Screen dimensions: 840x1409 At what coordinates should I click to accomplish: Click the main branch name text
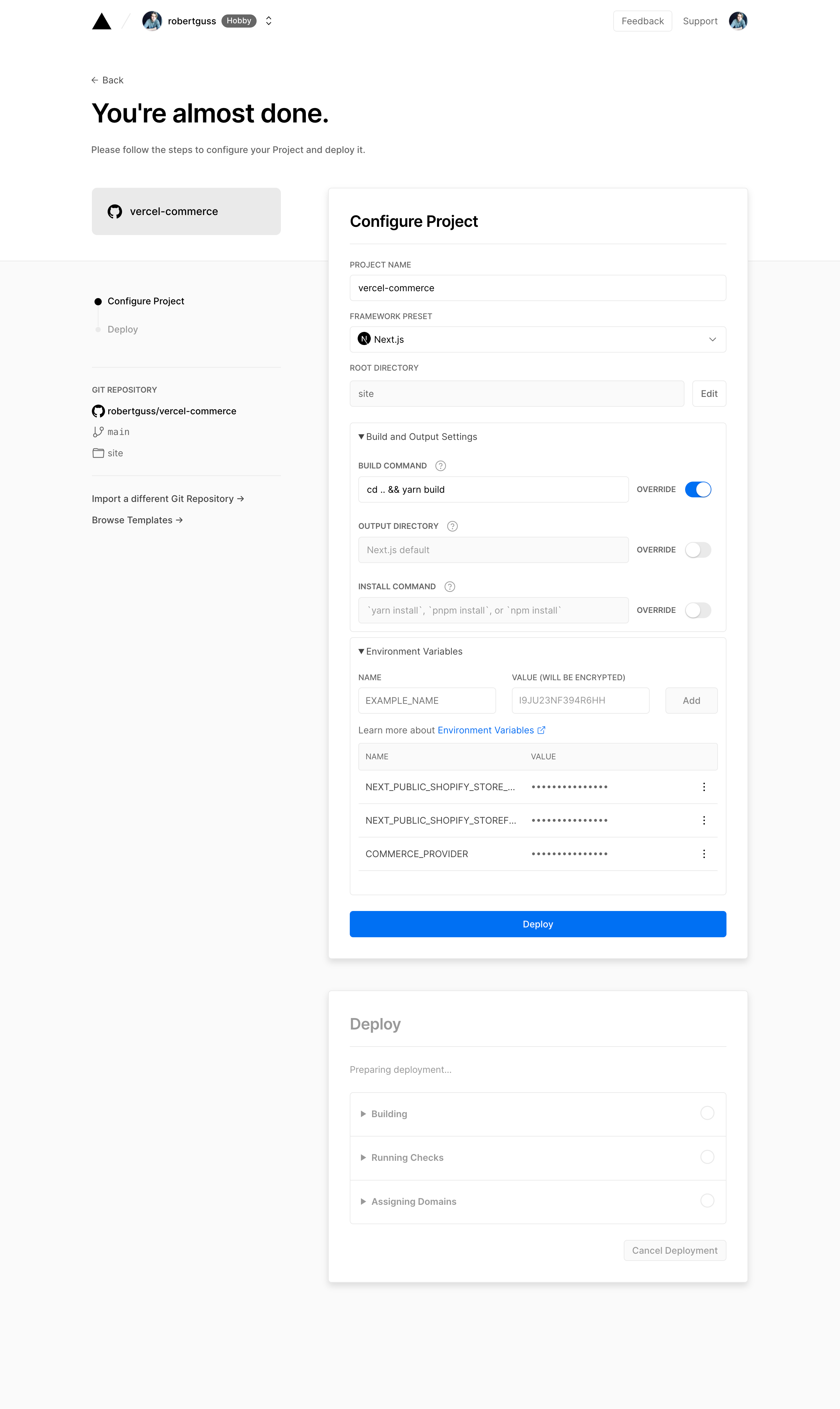point(118,432)
